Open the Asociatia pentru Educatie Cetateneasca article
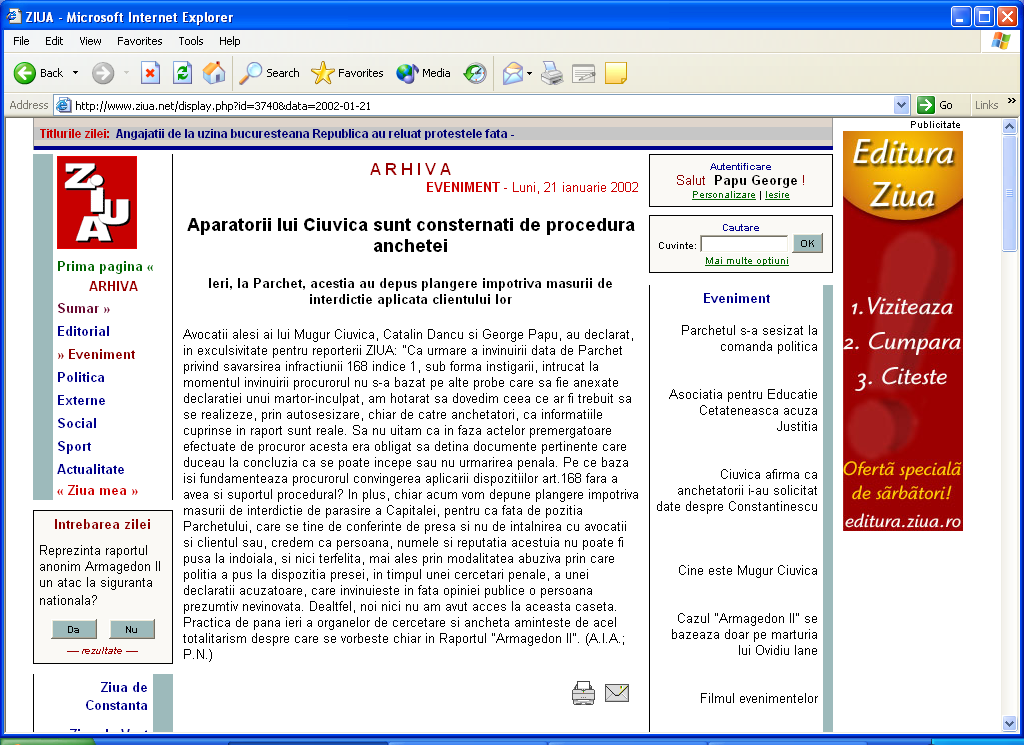Image resolution: width=1028 pixels, height=745 pixels. click(743, 411)
